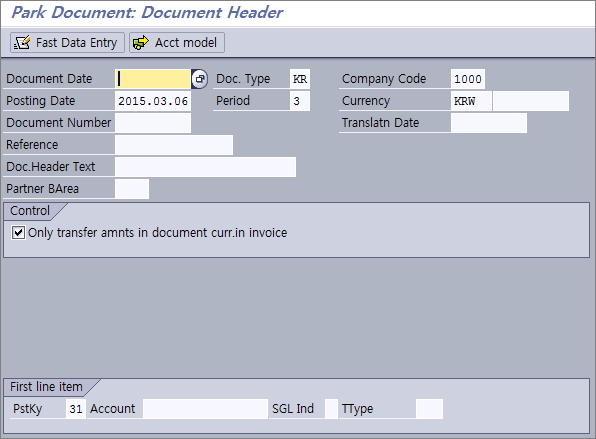Uncheck Only transfer amnts in document curr.in invoice
The width and height of the screenshot is (596, 439).
pos(18,233)
